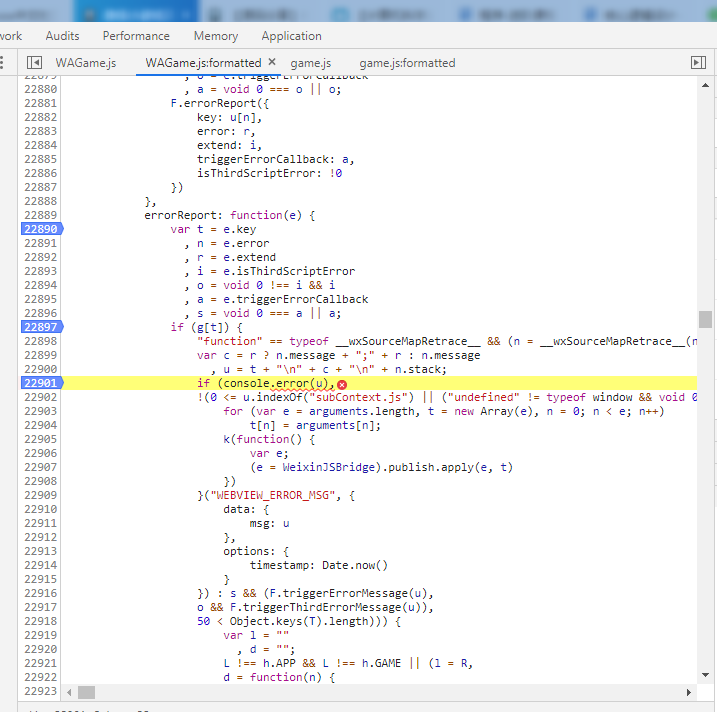Open the game.js:formatted file tab
Viewport: 717px width, 712px height.
pos(407,63)
